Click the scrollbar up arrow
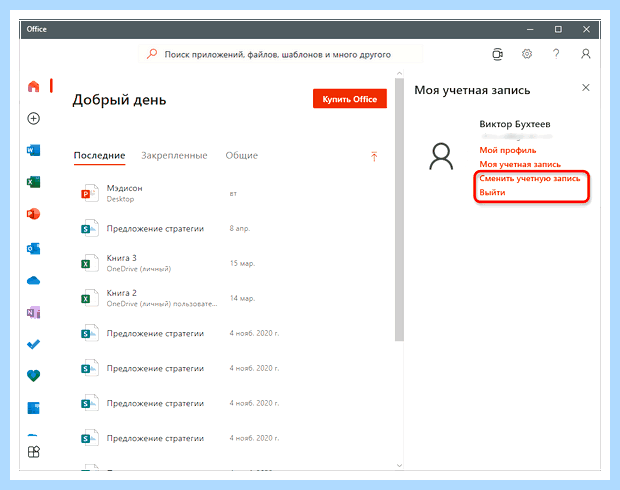 399,74
